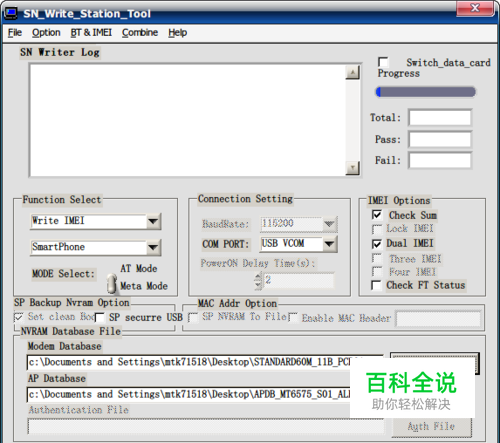500x443 pixels.
Task: Click the Authentication File path field
Action: pyautogui.click(x=205, y=426)
